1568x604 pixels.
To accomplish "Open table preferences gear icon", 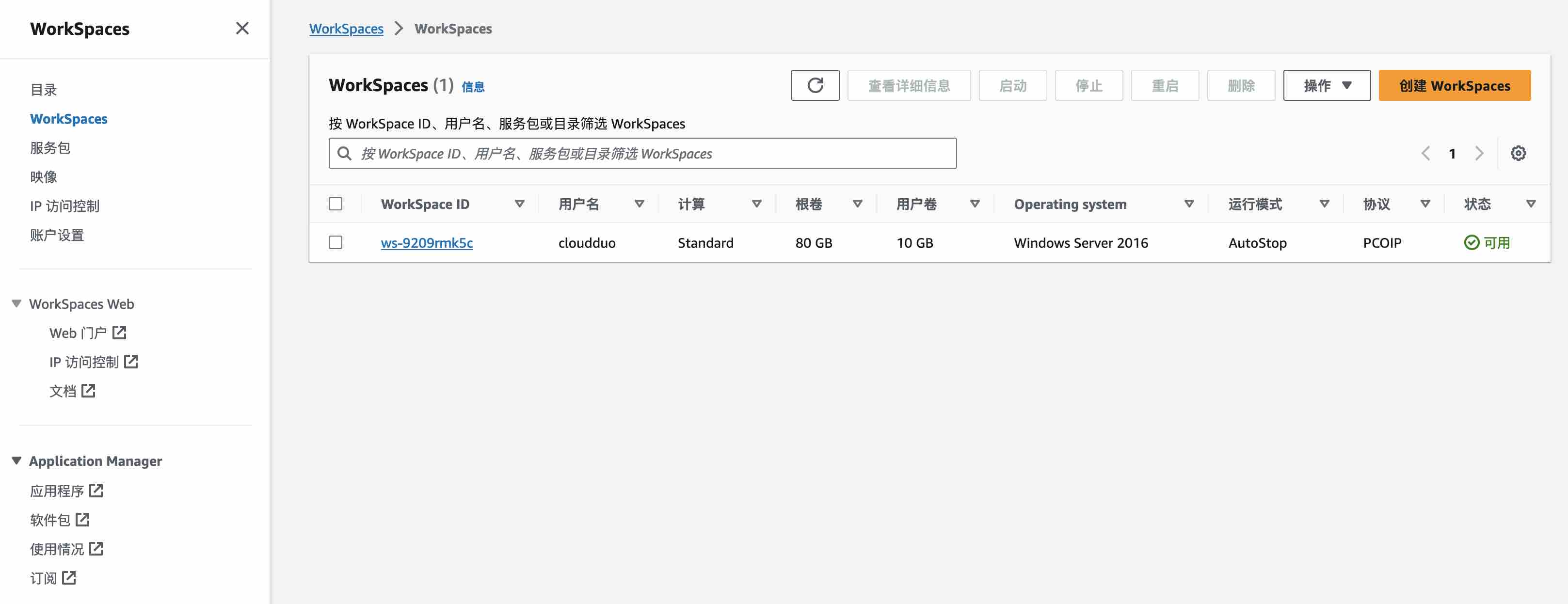I will 1518,153.
